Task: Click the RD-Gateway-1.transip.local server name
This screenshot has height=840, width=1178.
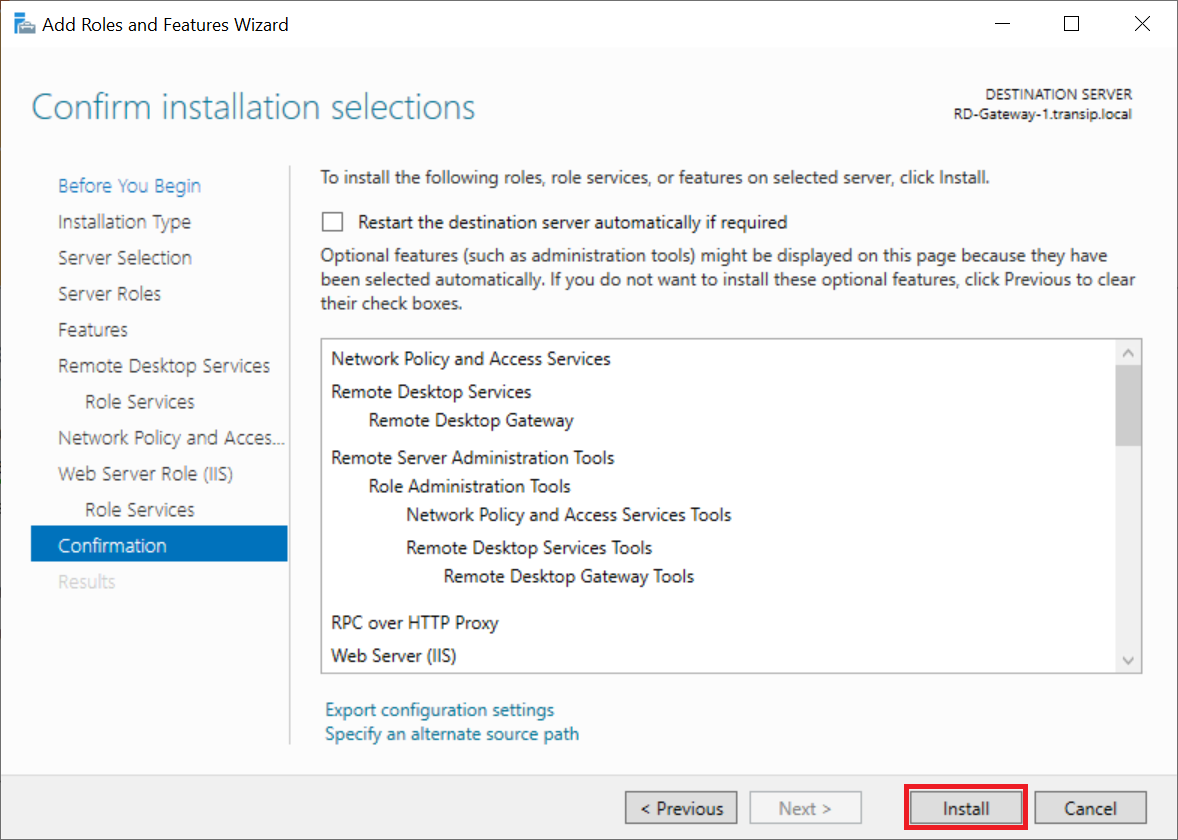Action: (1043, 114)
